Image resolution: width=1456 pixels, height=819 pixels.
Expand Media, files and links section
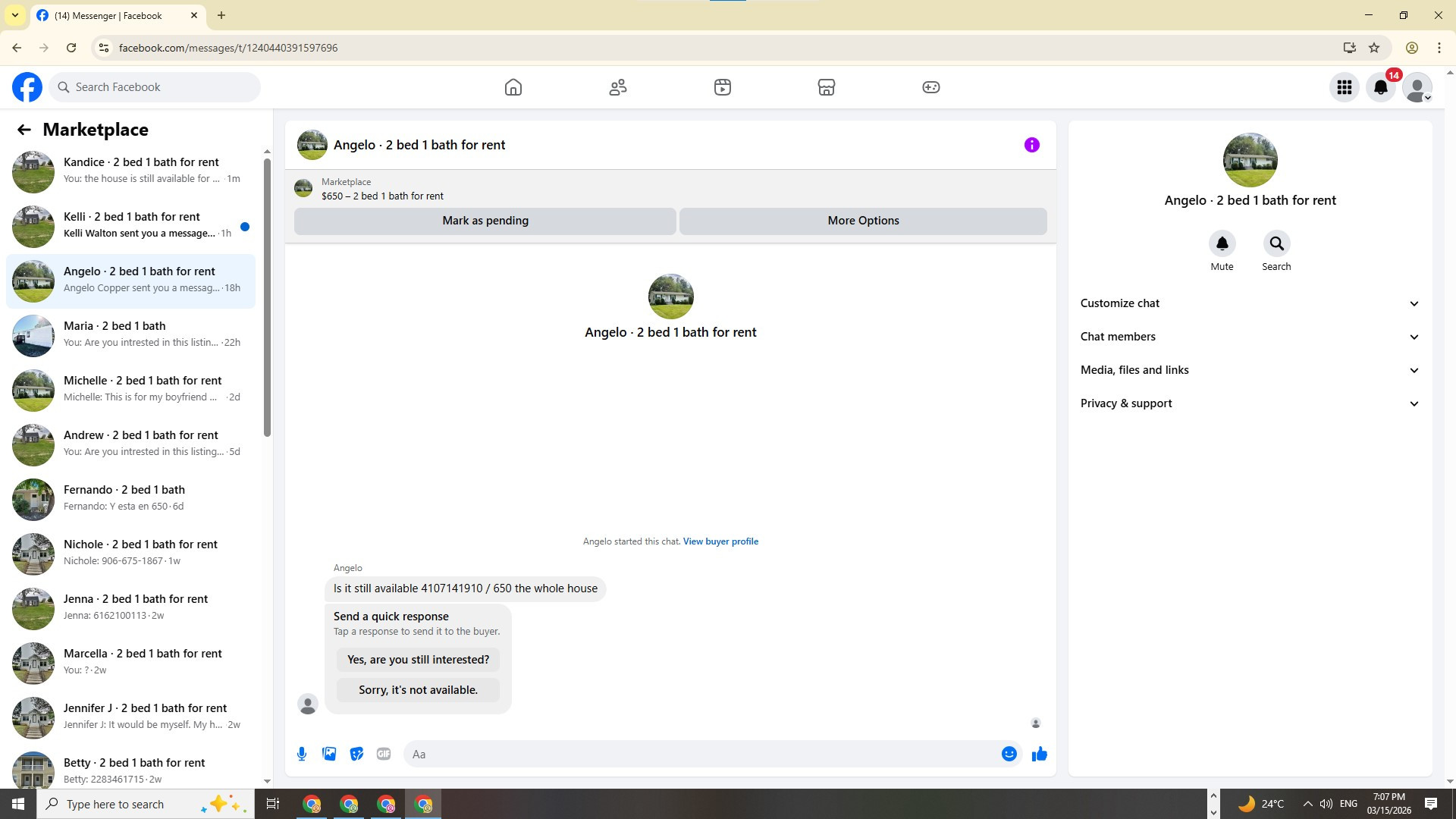click(1250, 370)
